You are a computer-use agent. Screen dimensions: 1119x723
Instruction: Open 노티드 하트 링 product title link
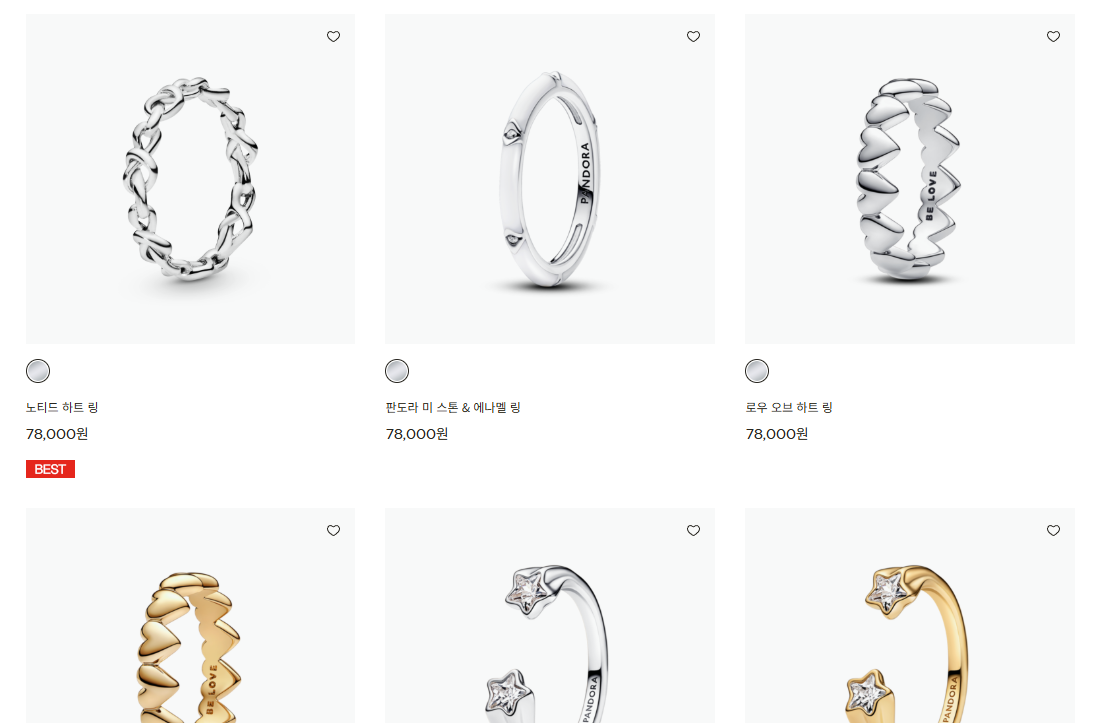[62, 408]
